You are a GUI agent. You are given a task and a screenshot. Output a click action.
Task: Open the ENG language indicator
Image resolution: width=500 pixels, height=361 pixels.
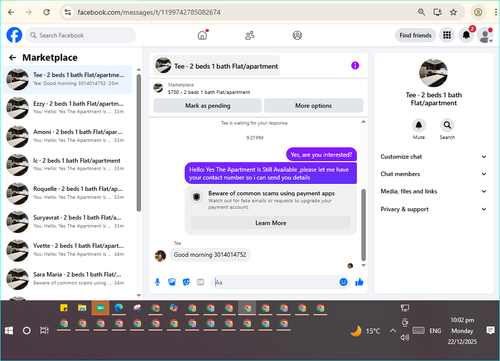click(435, 331)
